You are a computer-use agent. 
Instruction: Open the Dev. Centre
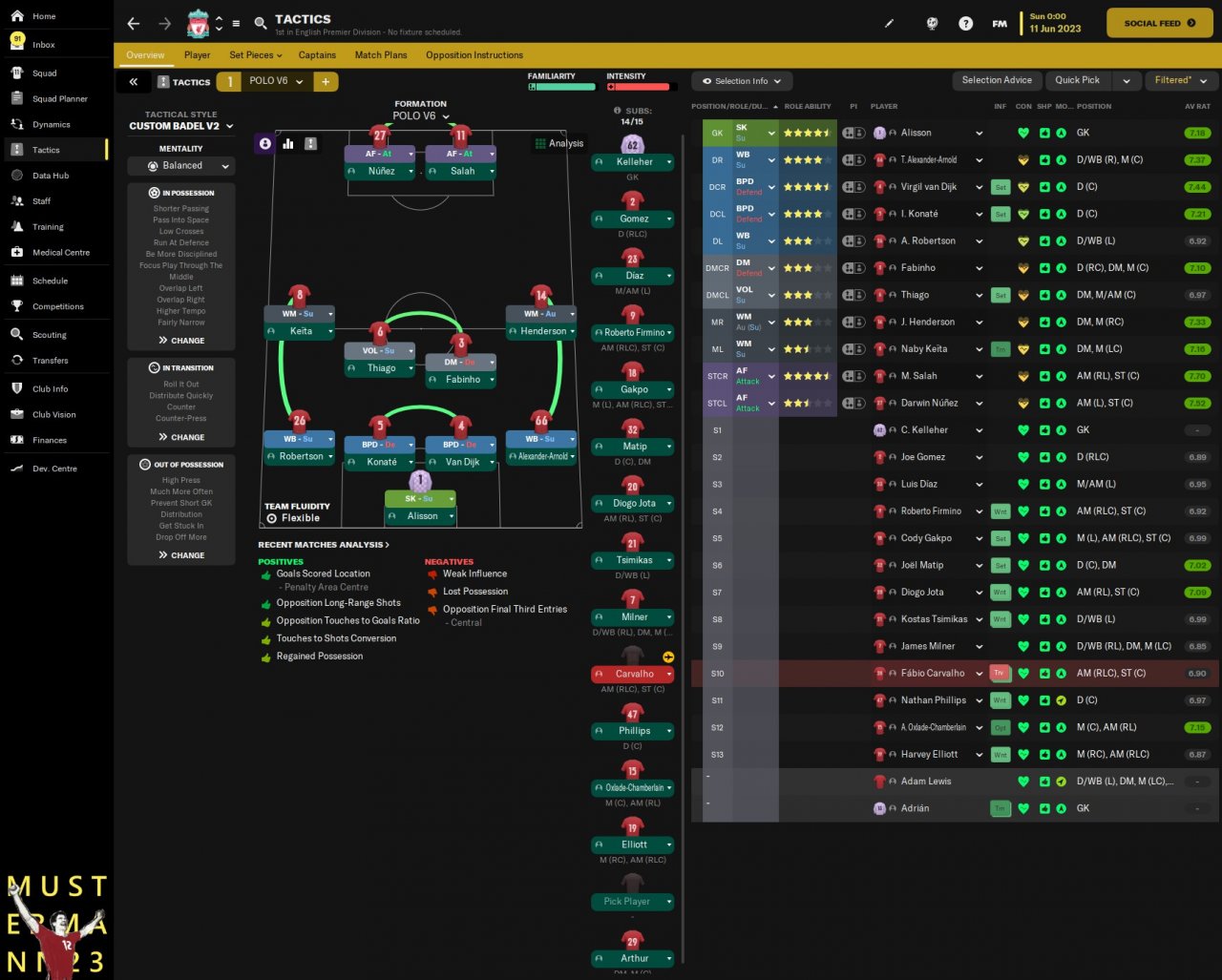click(x=54, y=469)
